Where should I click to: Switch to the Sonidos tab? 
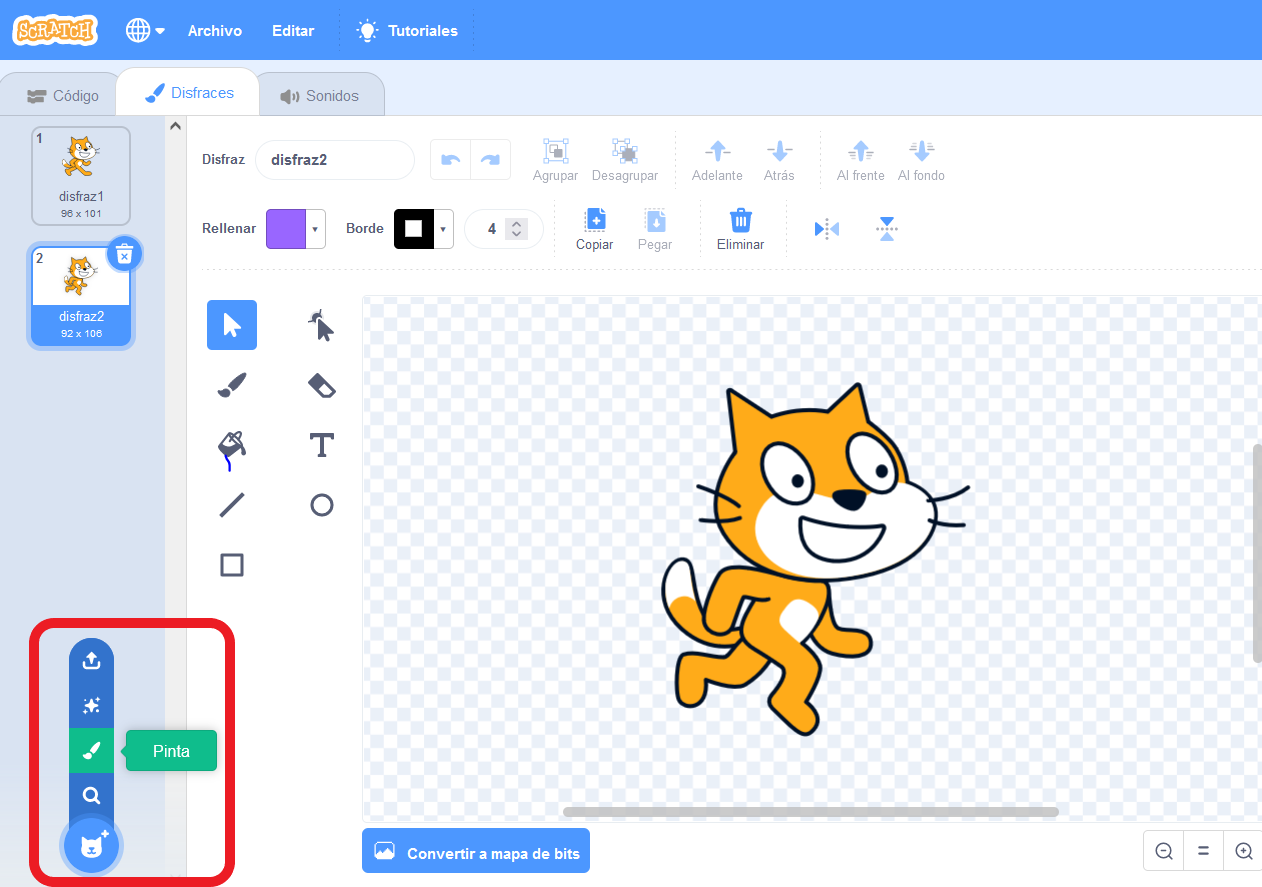320,96
